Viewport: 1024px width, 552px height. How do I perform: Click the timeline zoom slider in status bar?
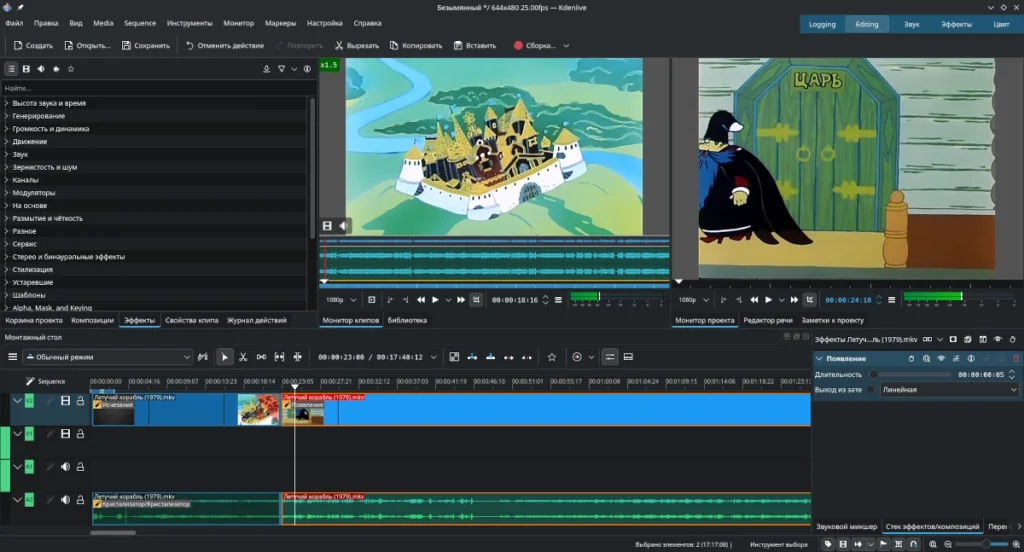tap(982, 544)
